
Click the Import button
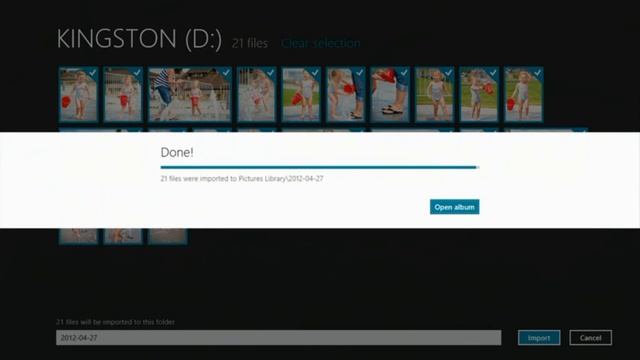[x=539, y=338]
